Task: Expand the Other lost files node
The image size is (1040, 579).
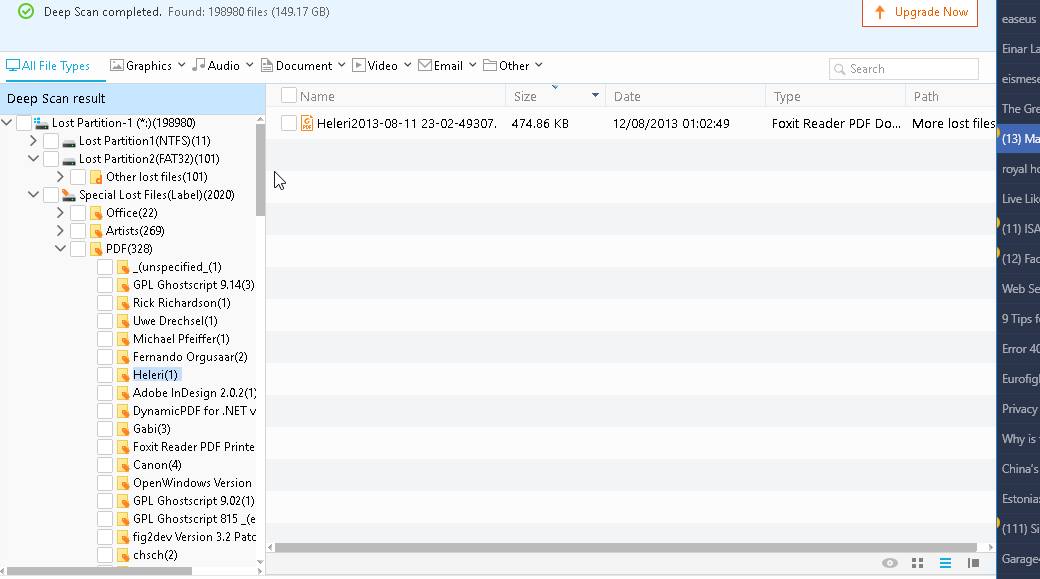Action: click(60, 177)
